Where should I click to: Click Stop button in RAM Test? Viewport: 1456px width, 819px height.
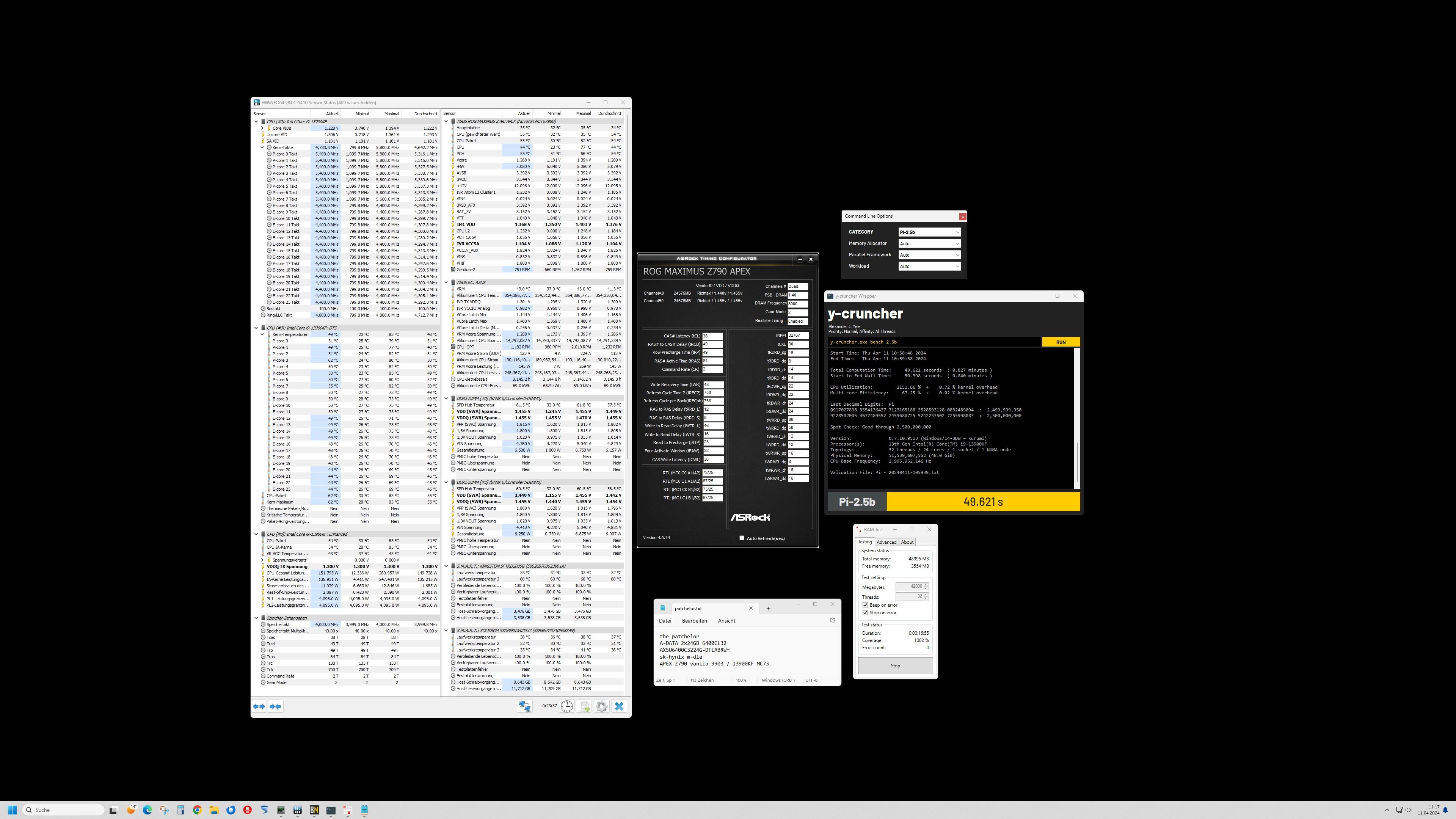point(895,666)
